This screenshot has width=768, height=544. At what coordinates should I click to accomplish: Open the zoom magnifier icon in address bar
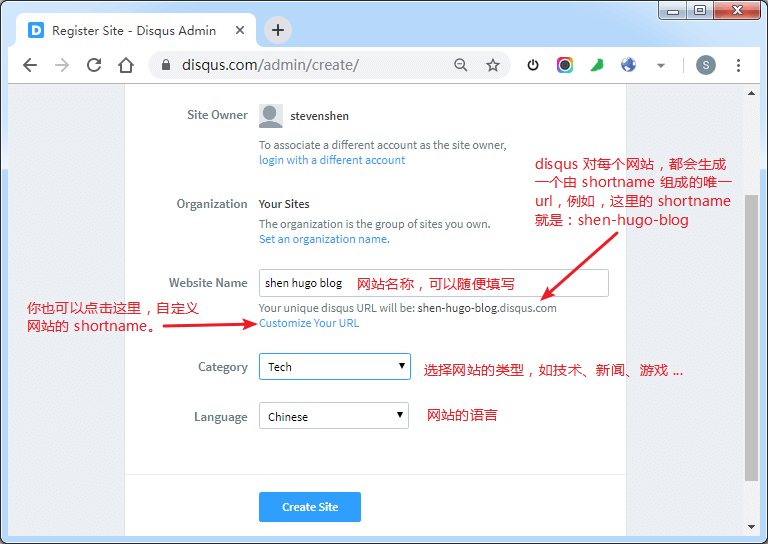pos(460,65)
